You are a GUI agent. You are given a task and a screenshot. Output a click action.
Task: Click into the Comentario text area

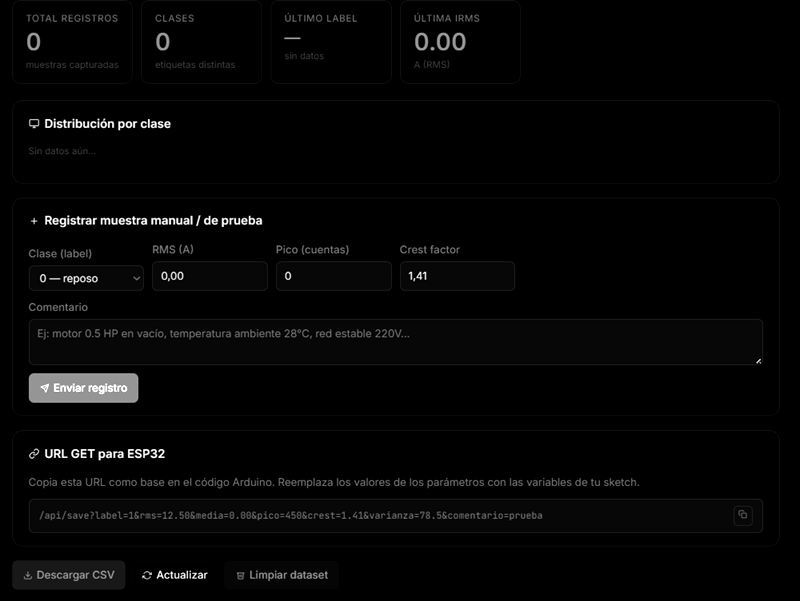click(395, 342)
